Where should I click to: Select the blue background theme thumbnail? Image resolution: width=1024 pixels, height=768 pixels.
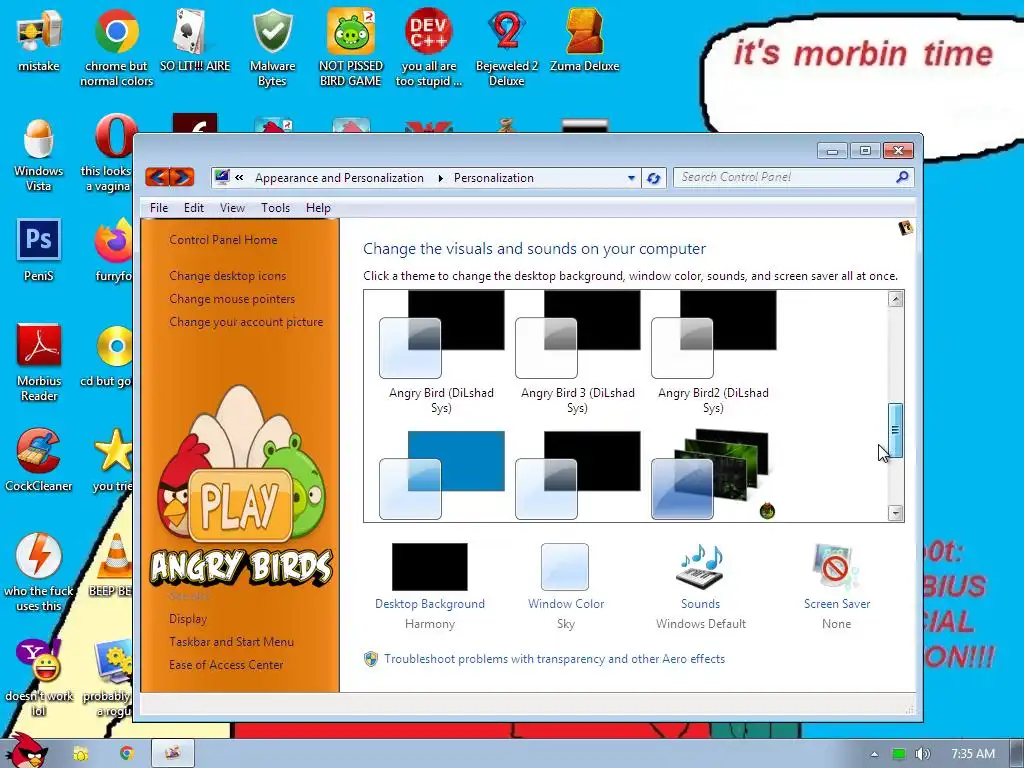[x=441, y=475]
